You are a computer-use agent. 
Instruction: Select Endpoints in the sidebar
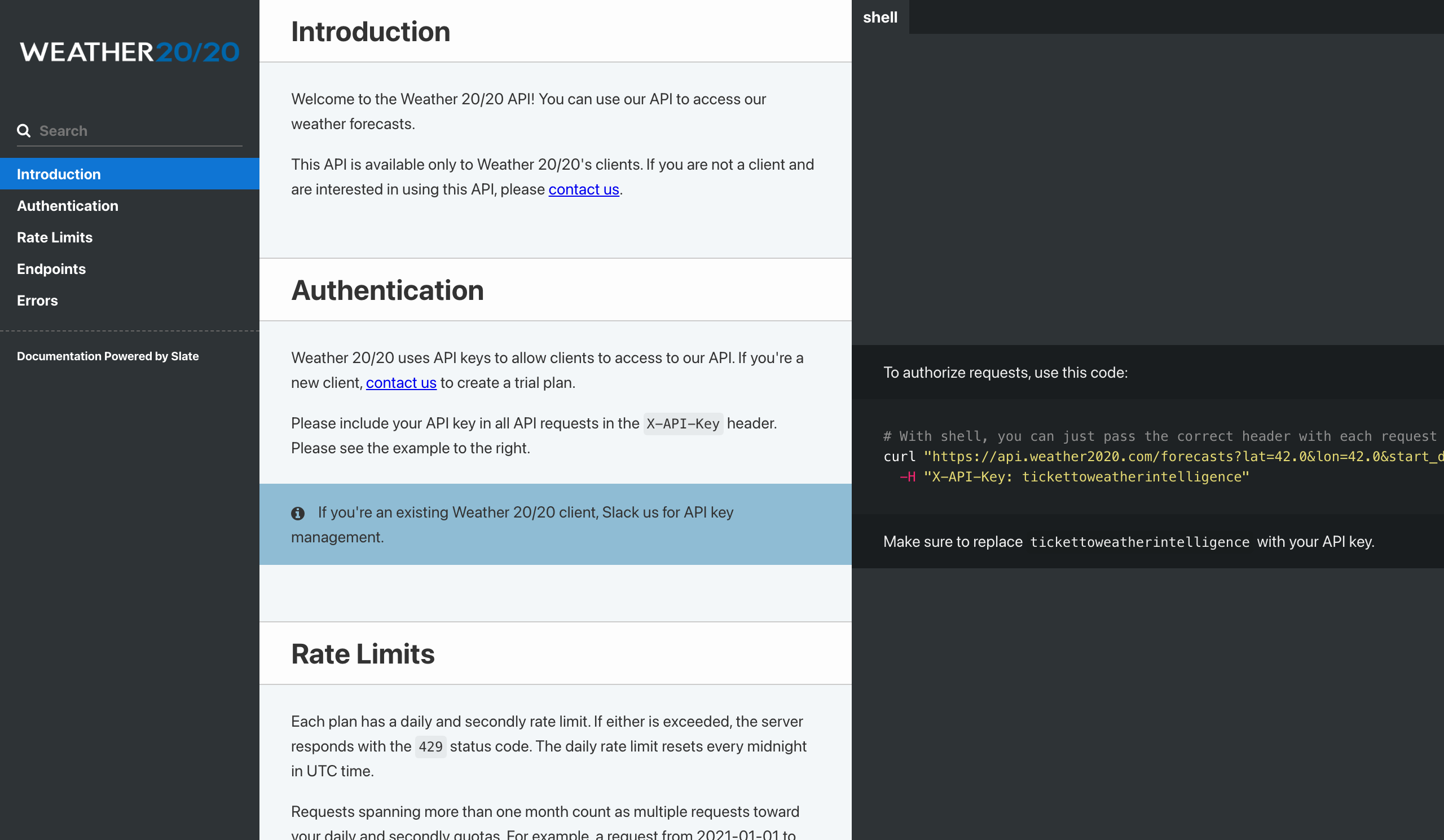[130, 268]
